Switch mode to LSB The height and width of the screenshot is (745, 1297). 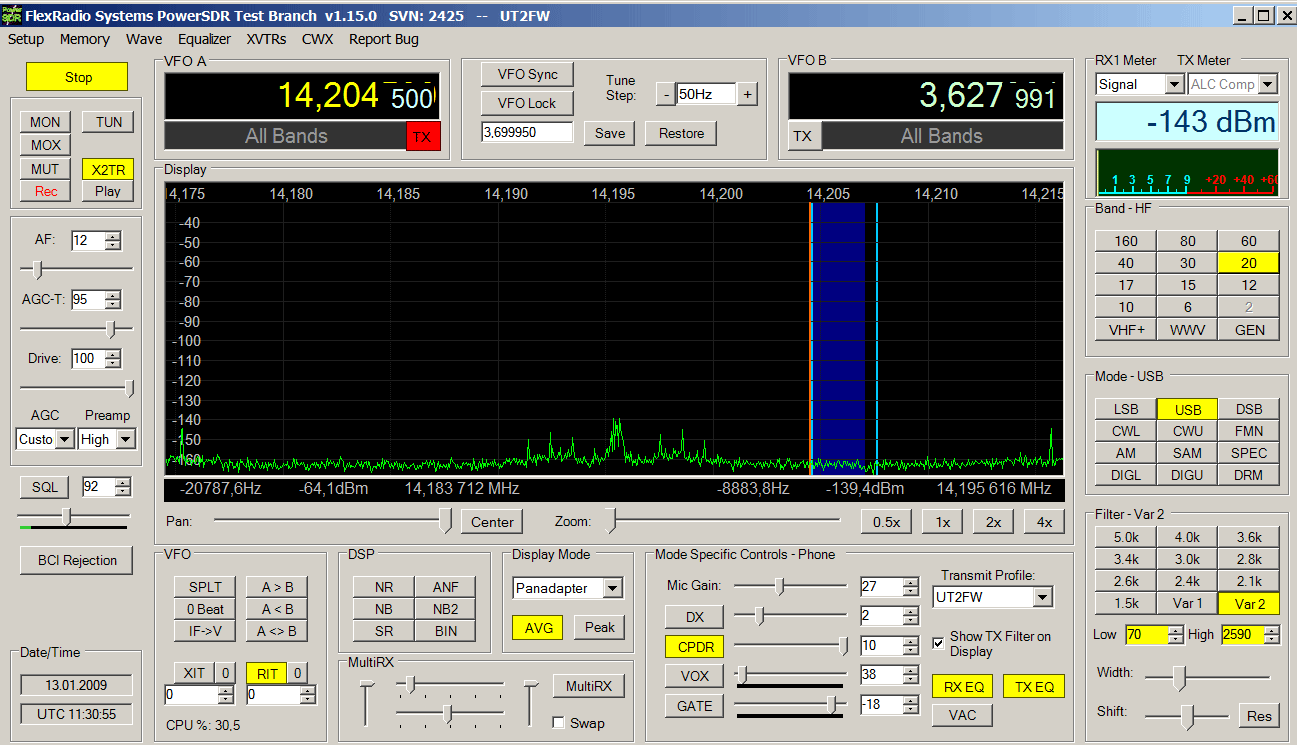tap(1125, 409)
